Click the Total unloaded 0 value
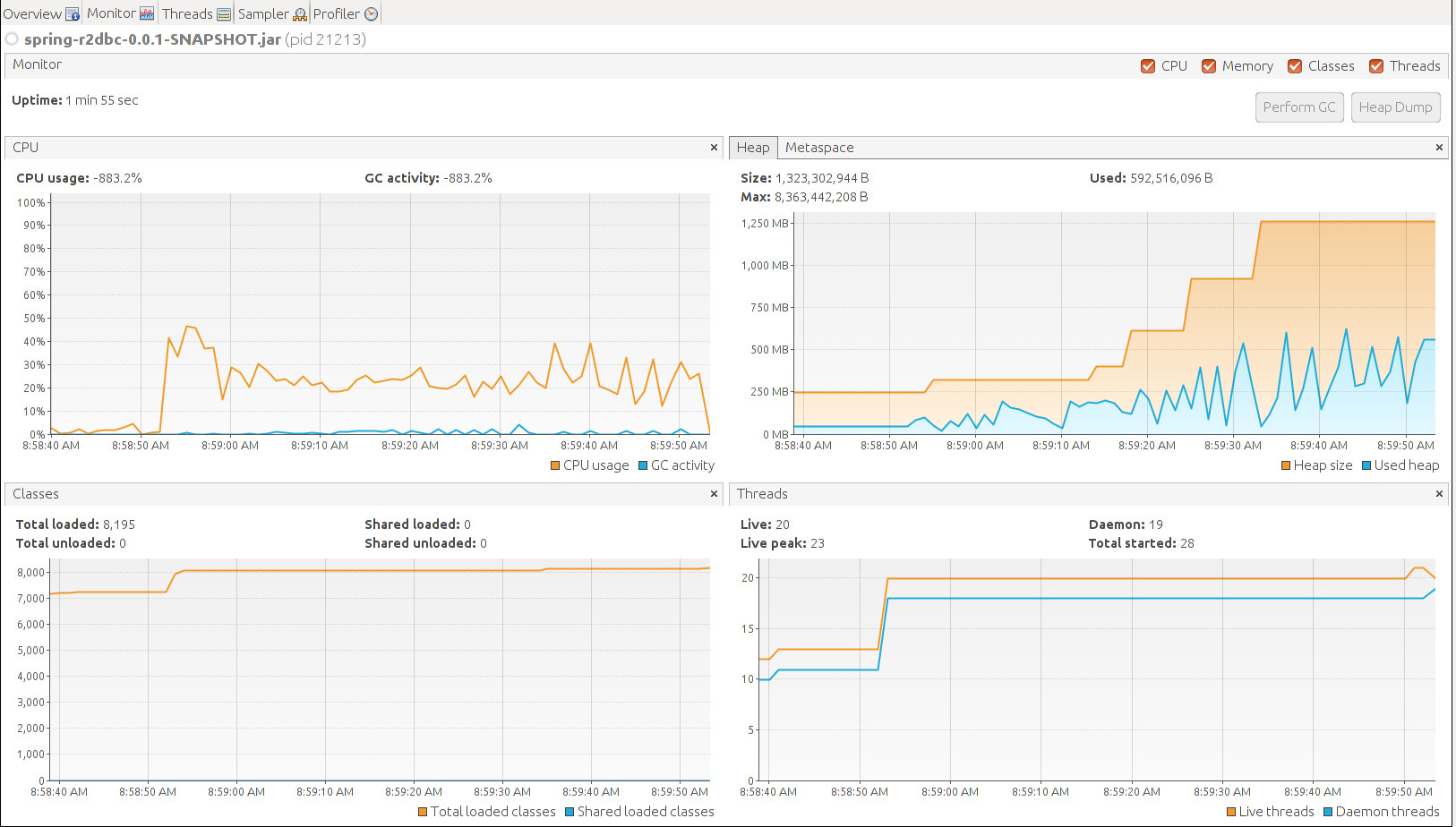The height and width of the screenshot is (827, 1456). pos(123,543)
